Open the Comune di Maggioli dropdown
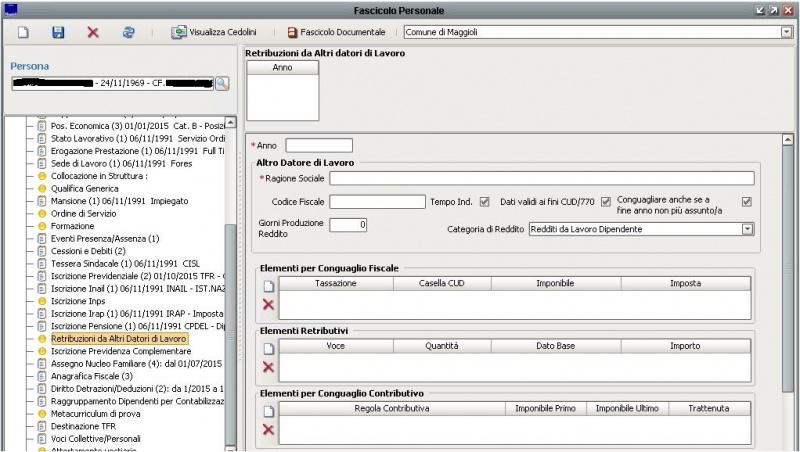This screenshot has width=800, height=452. pos(786,33)
